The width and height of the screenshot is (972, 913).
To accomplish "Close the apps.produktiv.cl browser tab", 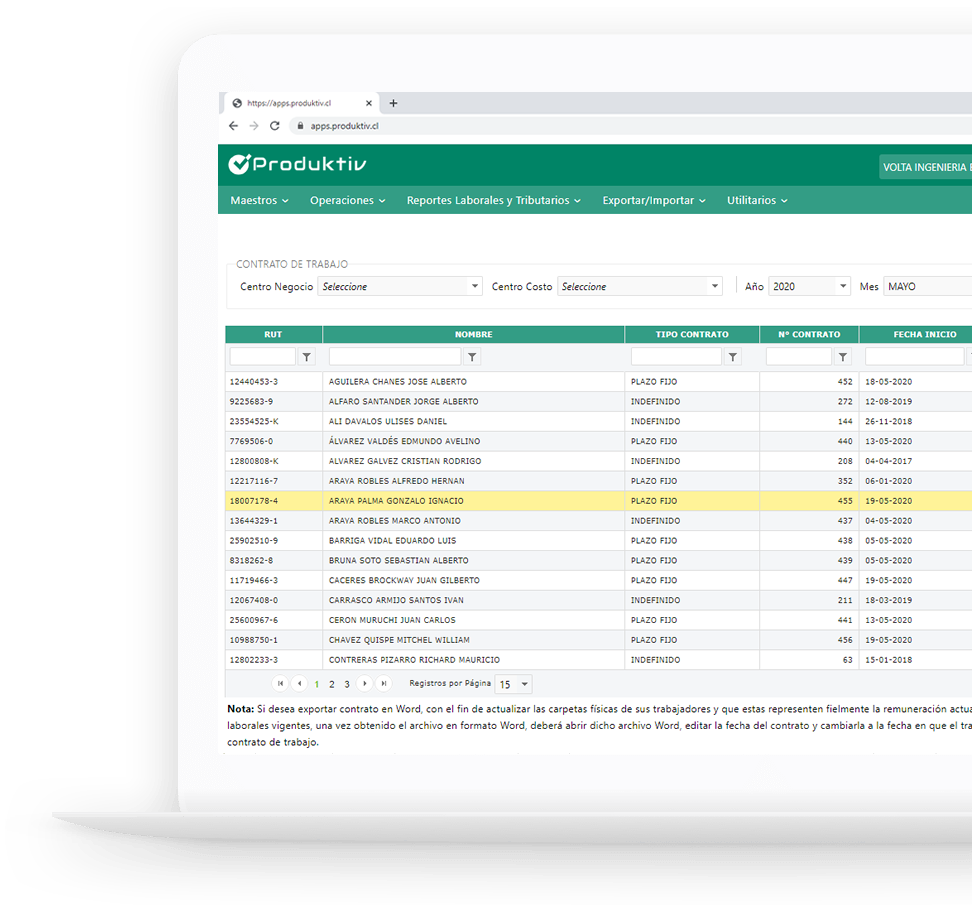I will click(369, 104).
